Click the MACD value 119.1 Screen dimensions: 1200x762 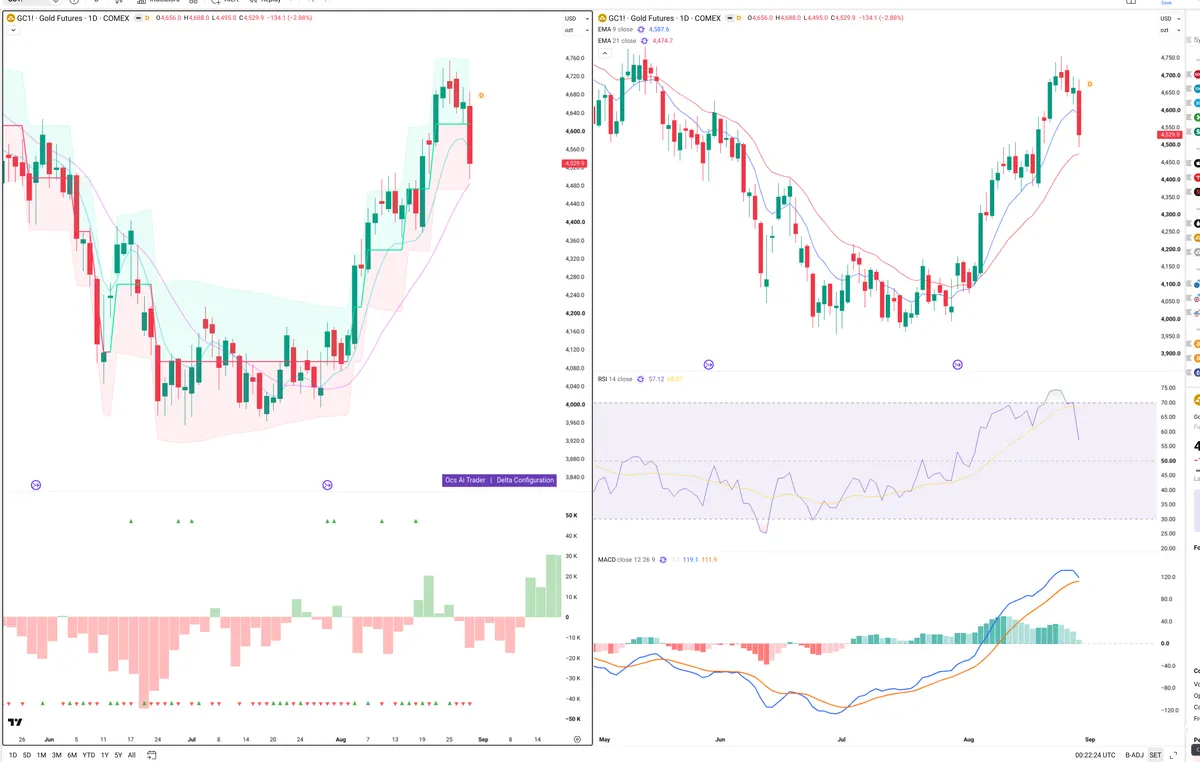690,560
